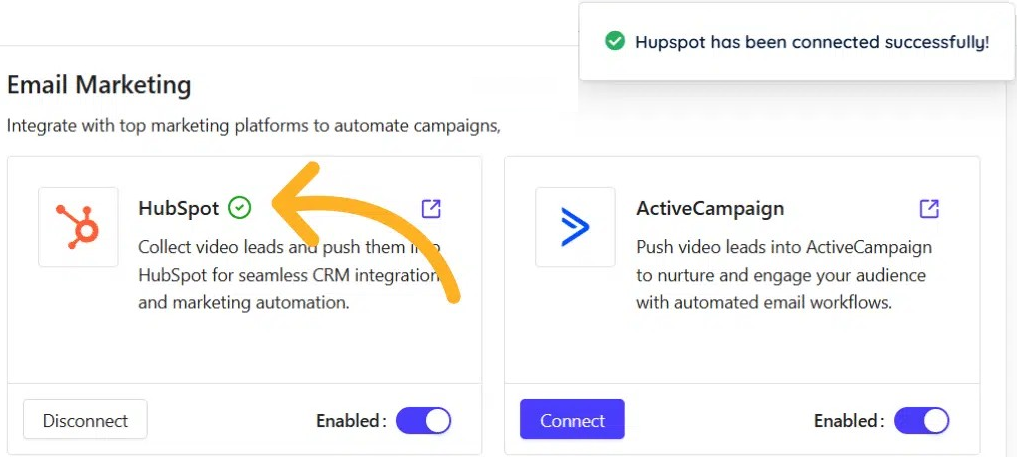Screen dimensions: 1017x457
Task: Connect the ActiveCampaign integration
Action: (x=572, y=420)
